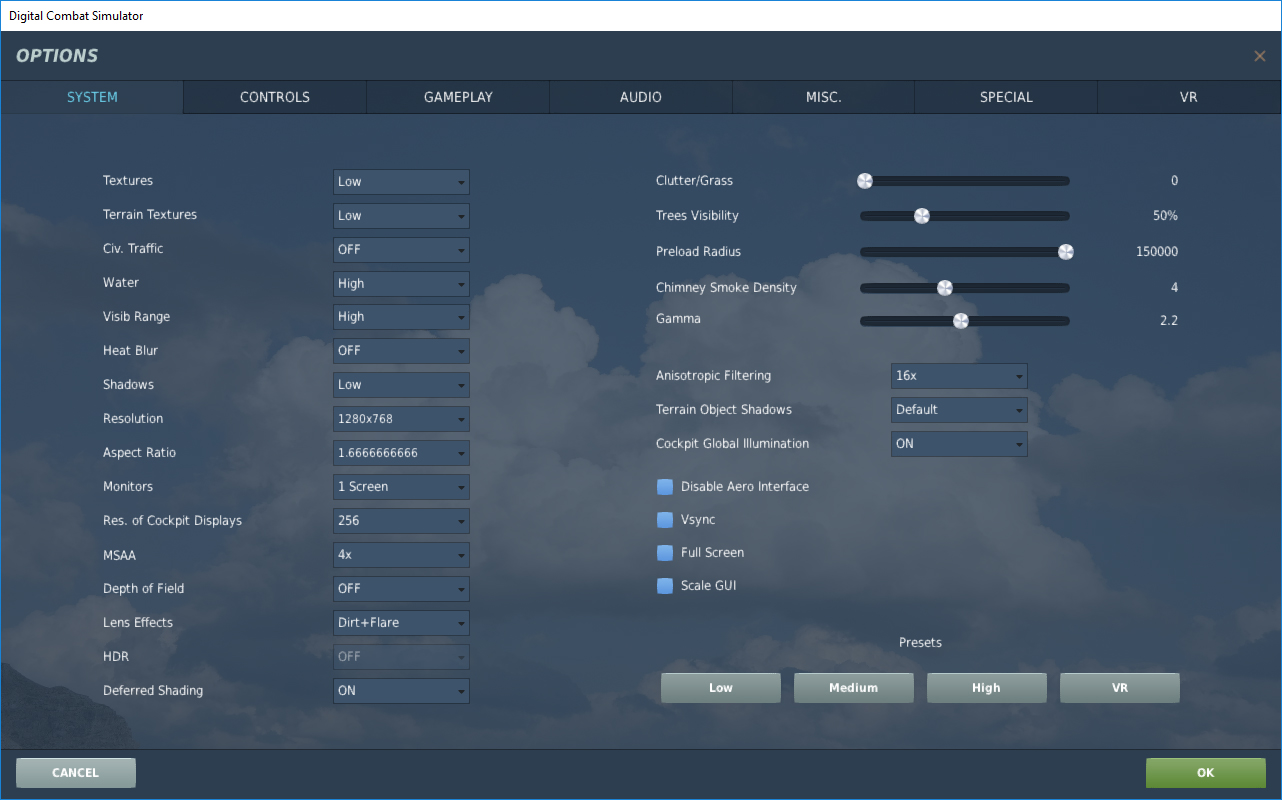Open the MSAA dropdown

(x=401, y=555)
